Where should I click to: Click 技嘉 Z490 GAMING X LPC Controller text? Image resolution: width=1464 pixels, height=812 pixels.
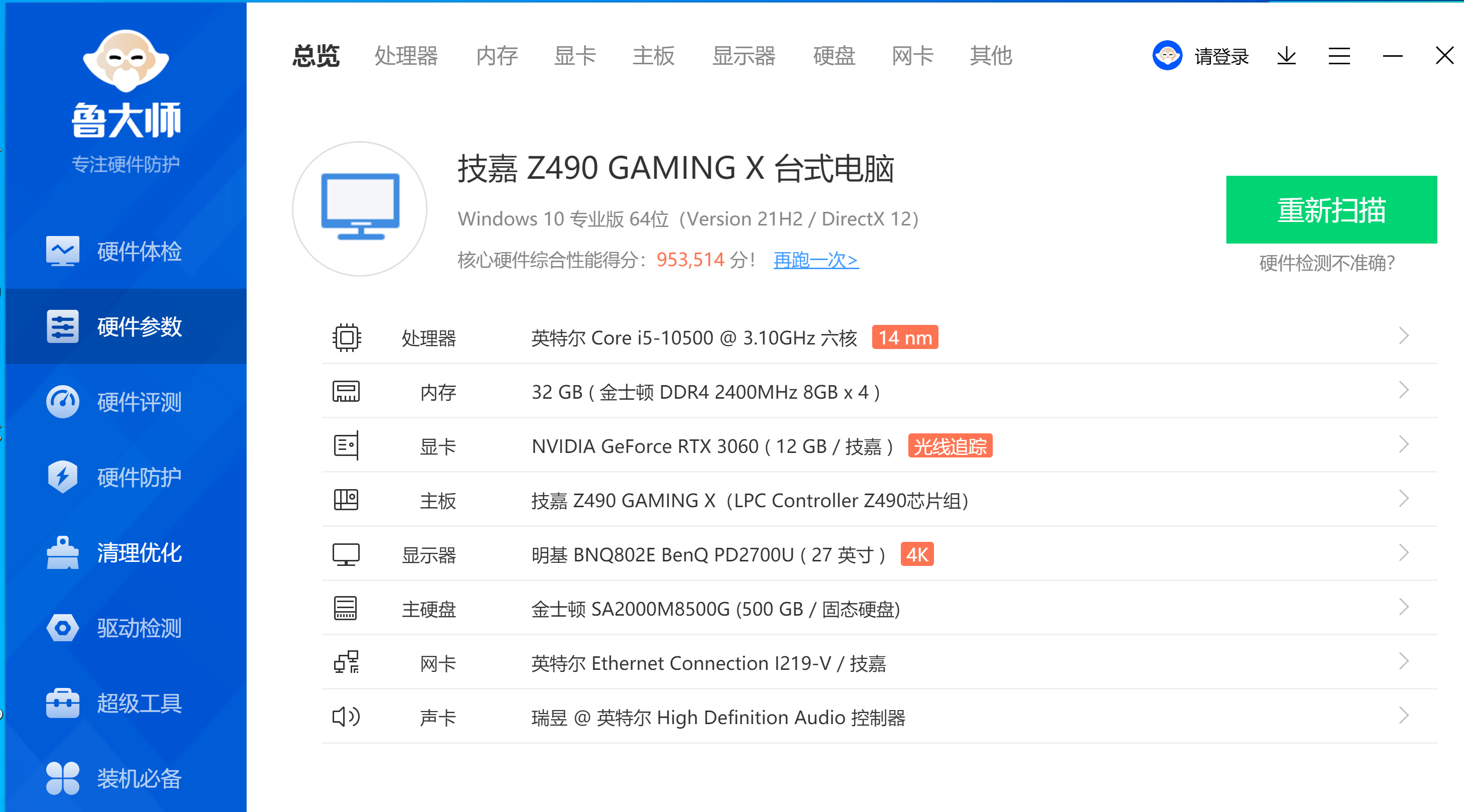tap(750, 501)
